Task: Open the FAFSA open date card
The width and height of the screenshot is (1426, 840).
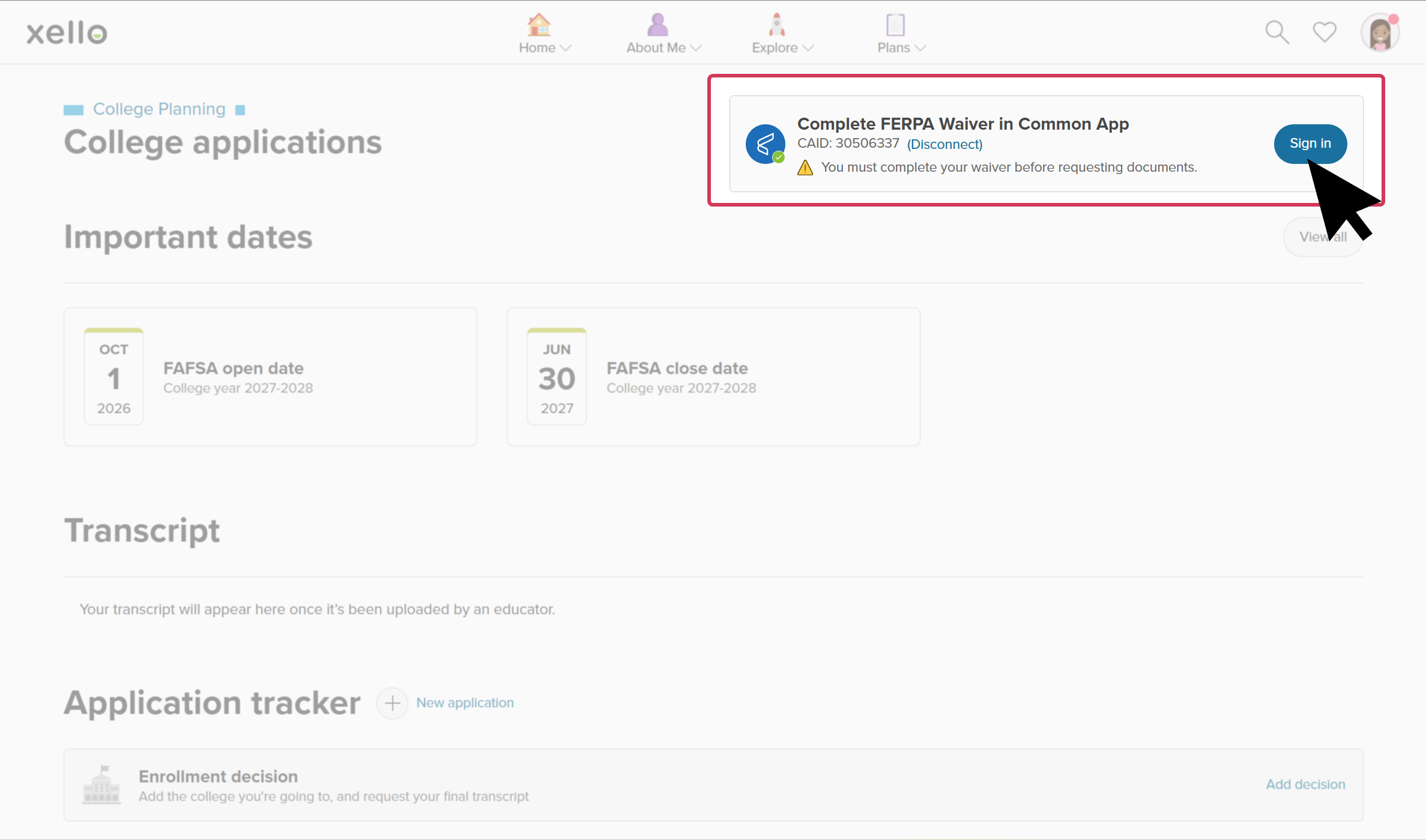Action: point(270,376)
